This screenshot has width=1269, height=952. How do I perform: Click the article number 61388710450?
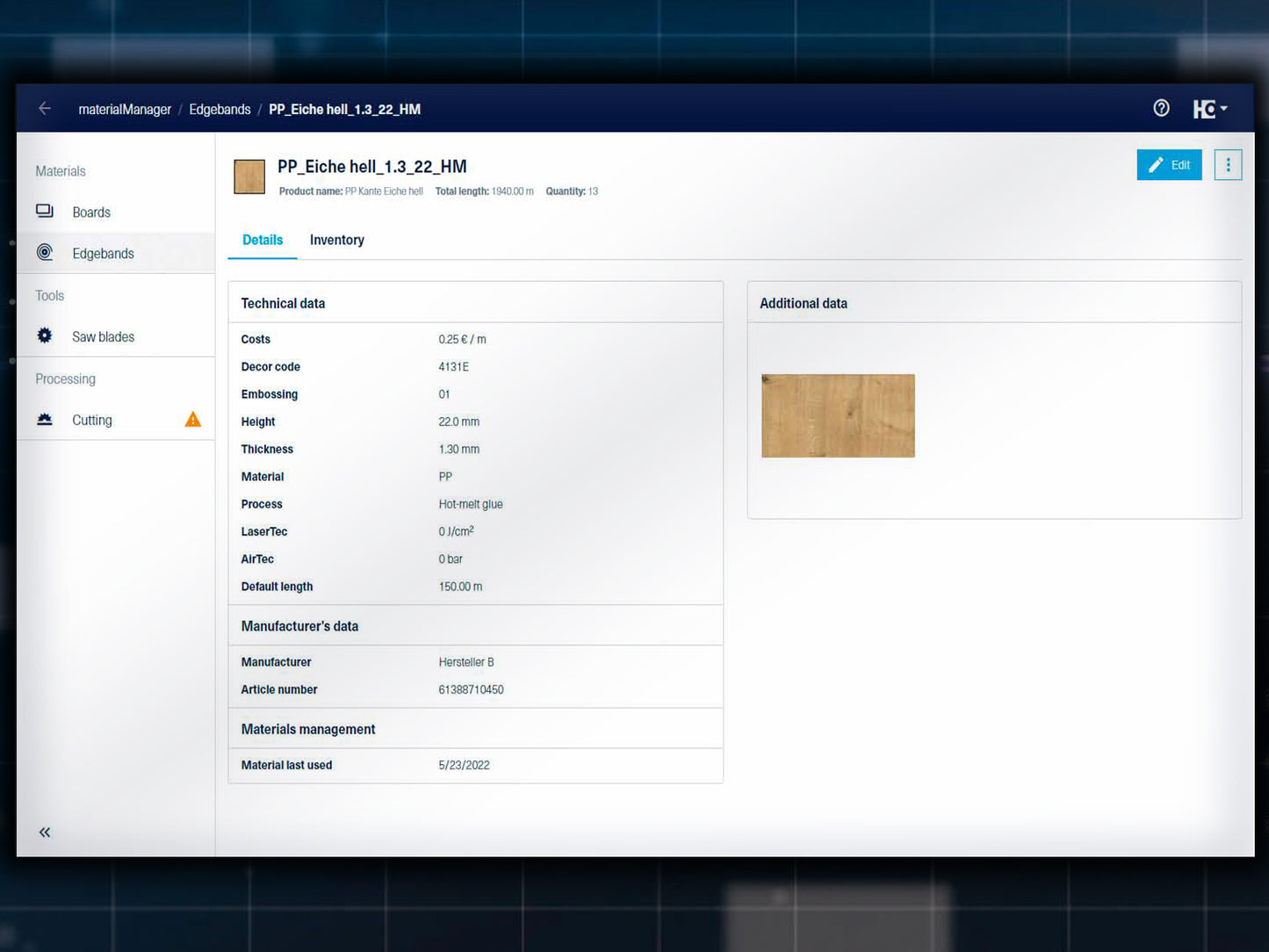[471, 690]
